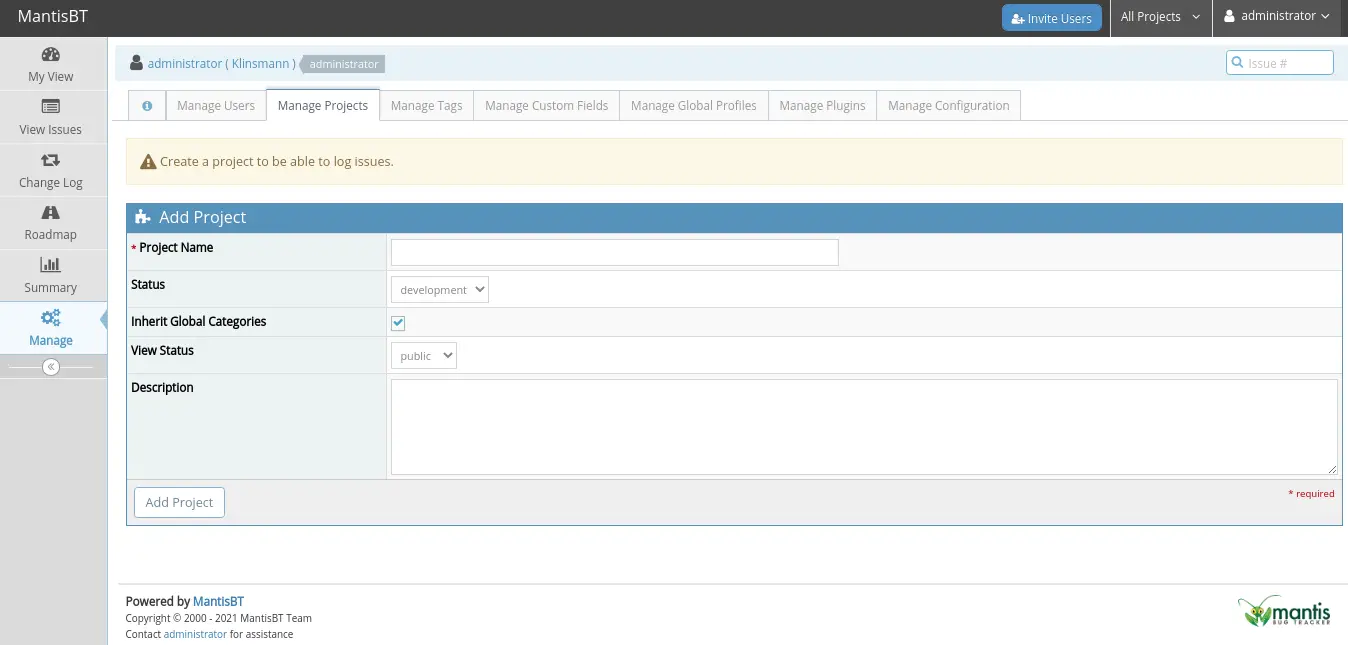Follow the MantisBT link in the footer
The height and width of the screenshot is (645, 1348).
pyautogui.click(x=218, y=601)
